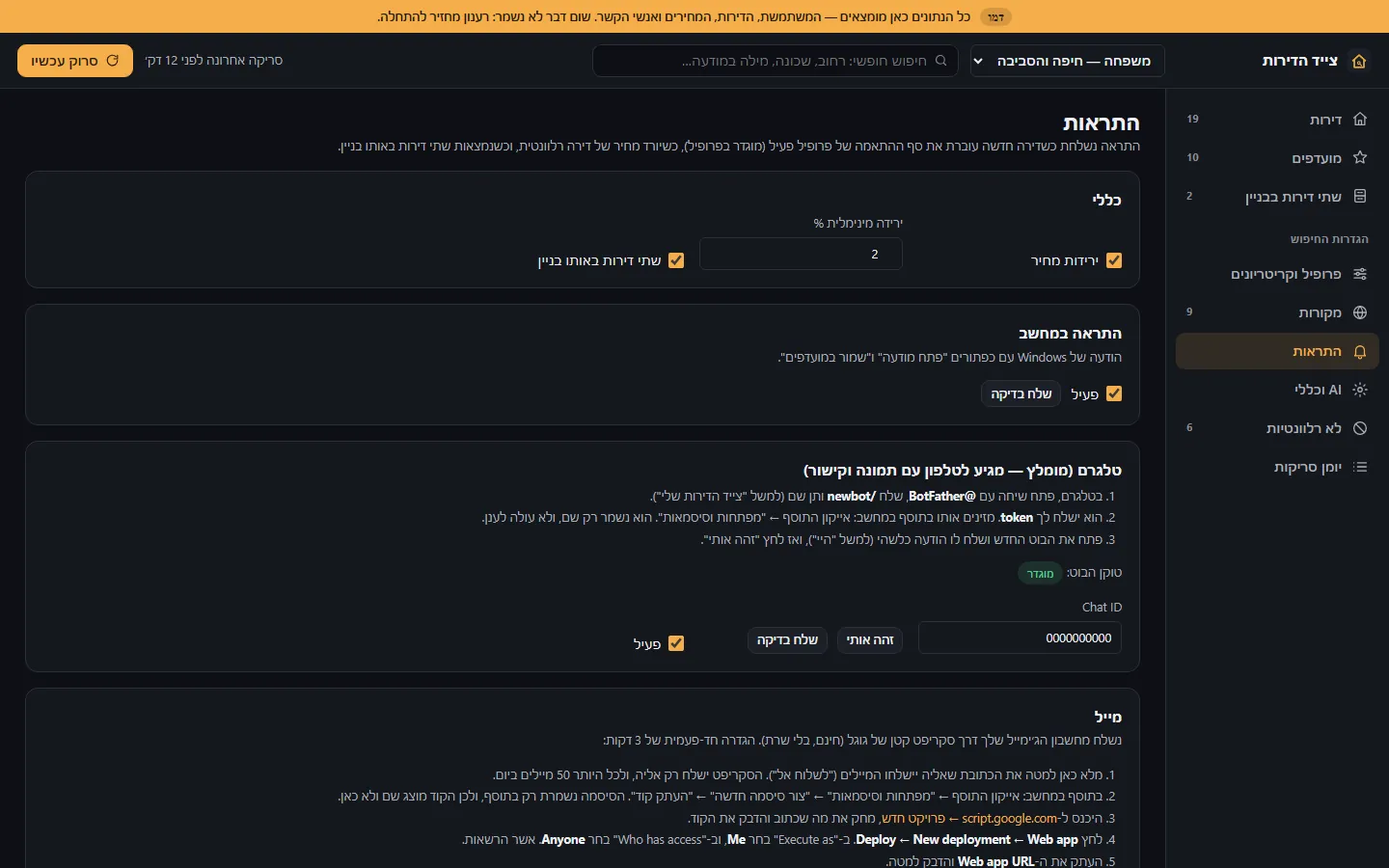Expand the משפחה — חיפה והסביבה dropdown

point(1068,61)
